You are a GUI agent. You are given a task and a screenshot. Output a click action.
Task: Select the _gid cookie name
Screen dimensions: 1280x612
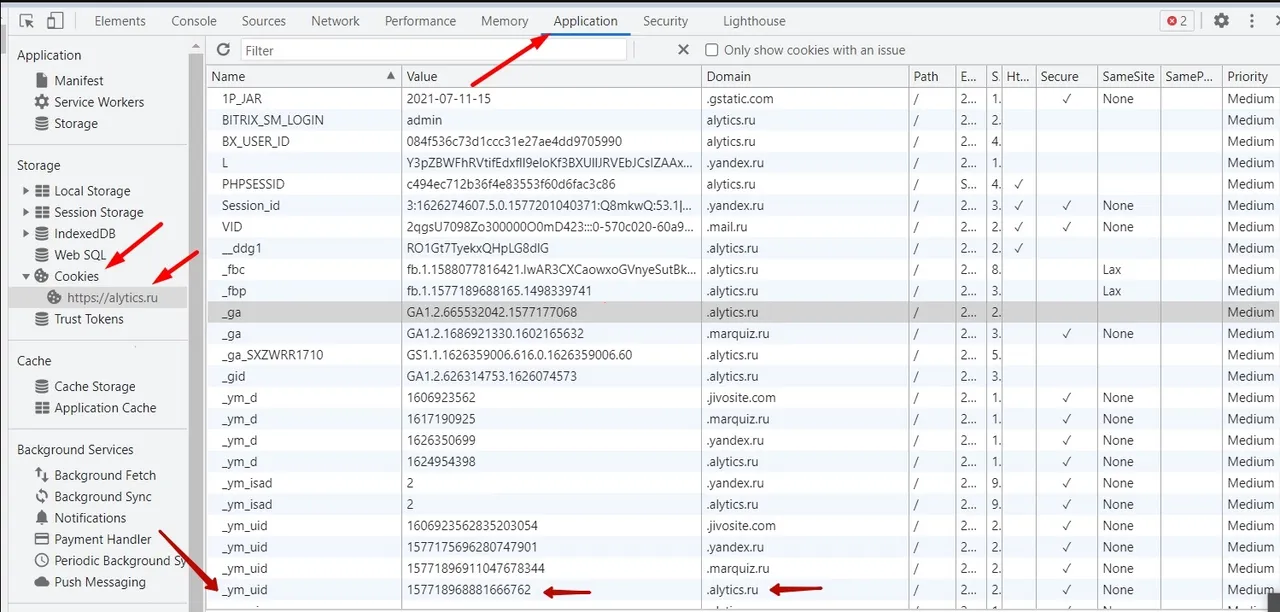(x=234, y=377)
